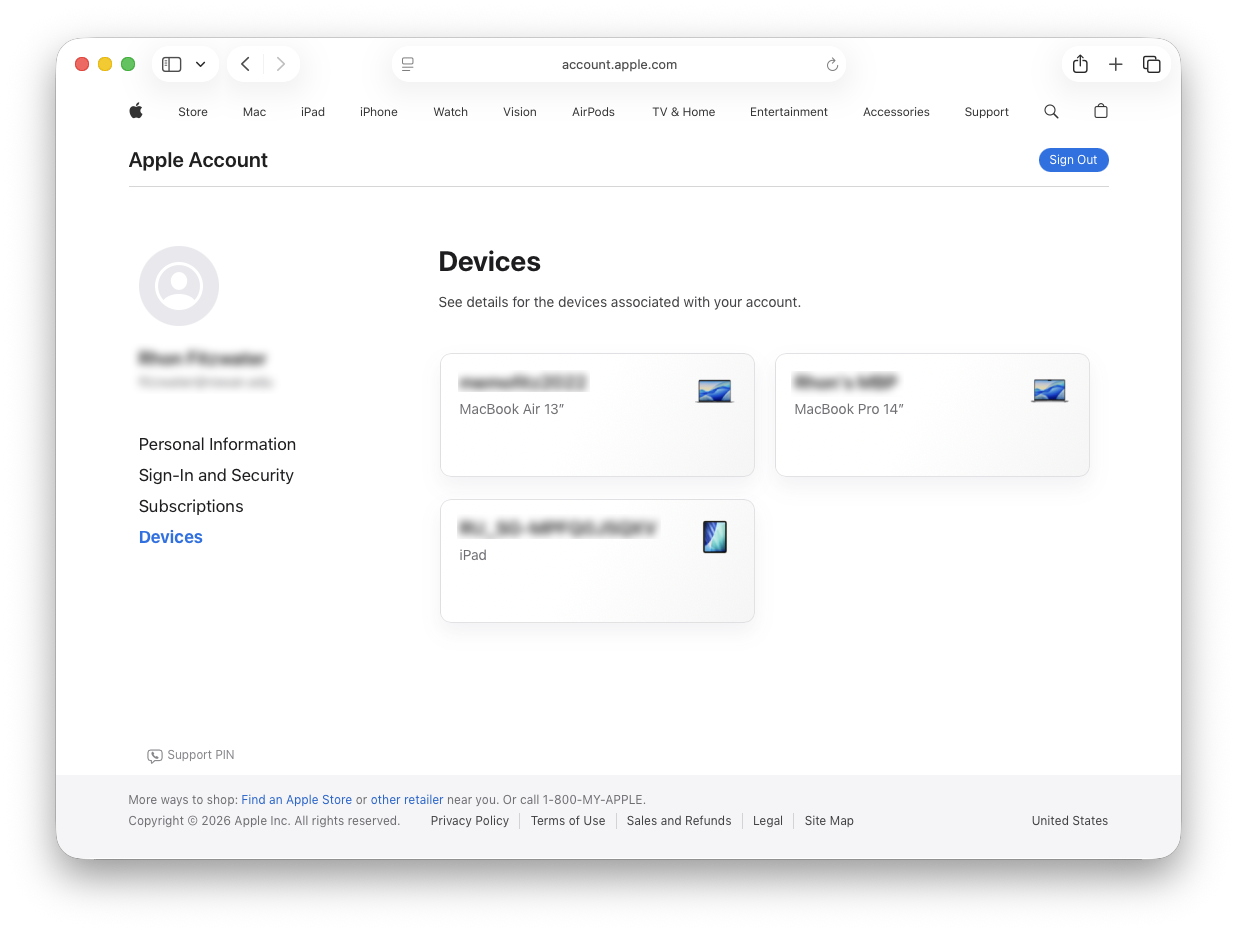
Task: Click the reader page icon in address bar
Action: click(x=408, y=64)
